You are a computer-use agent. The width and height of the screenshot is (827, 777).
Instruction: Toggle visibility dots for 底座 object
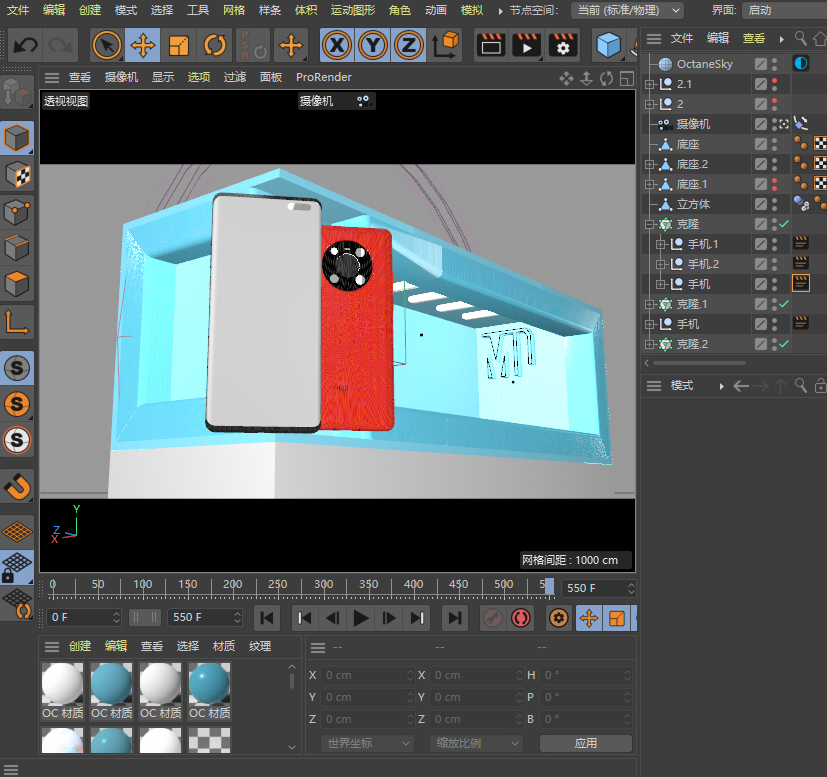point(774,144)
